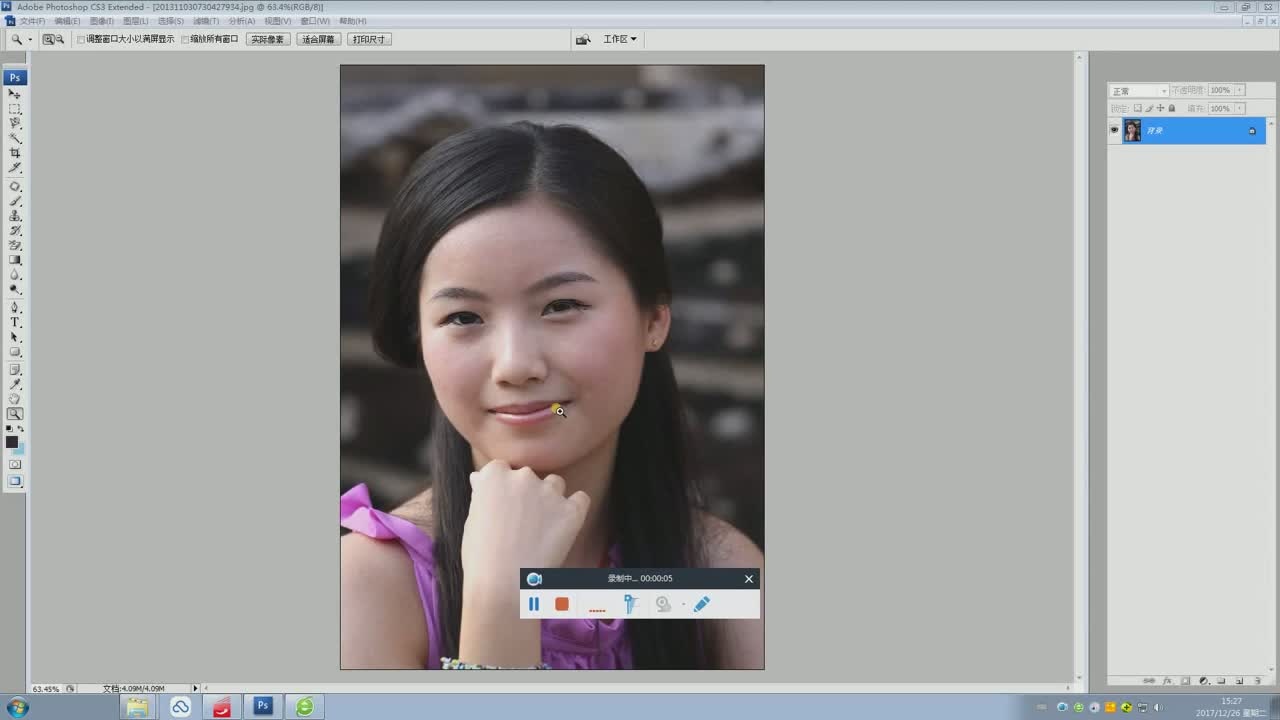Select the Dodge tool

[x=15, y=289]
